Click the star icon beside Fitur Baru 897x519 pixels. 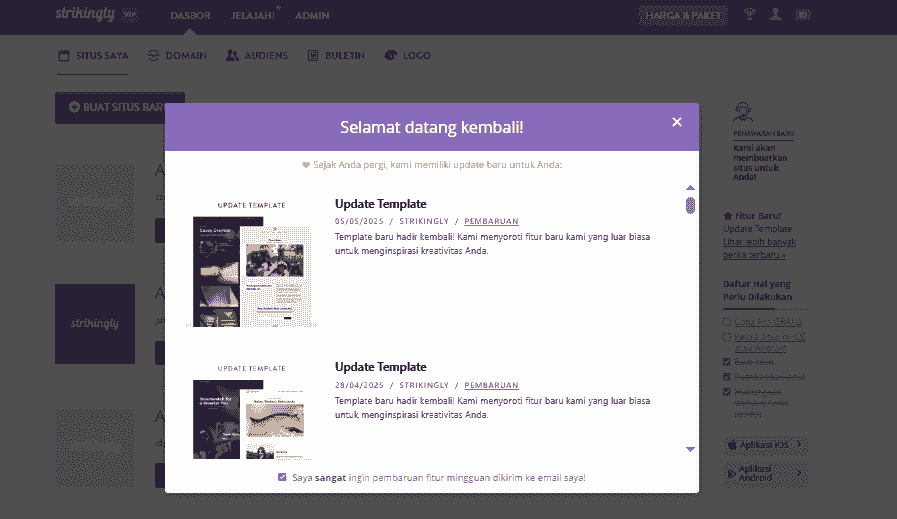tap(728, 216)
